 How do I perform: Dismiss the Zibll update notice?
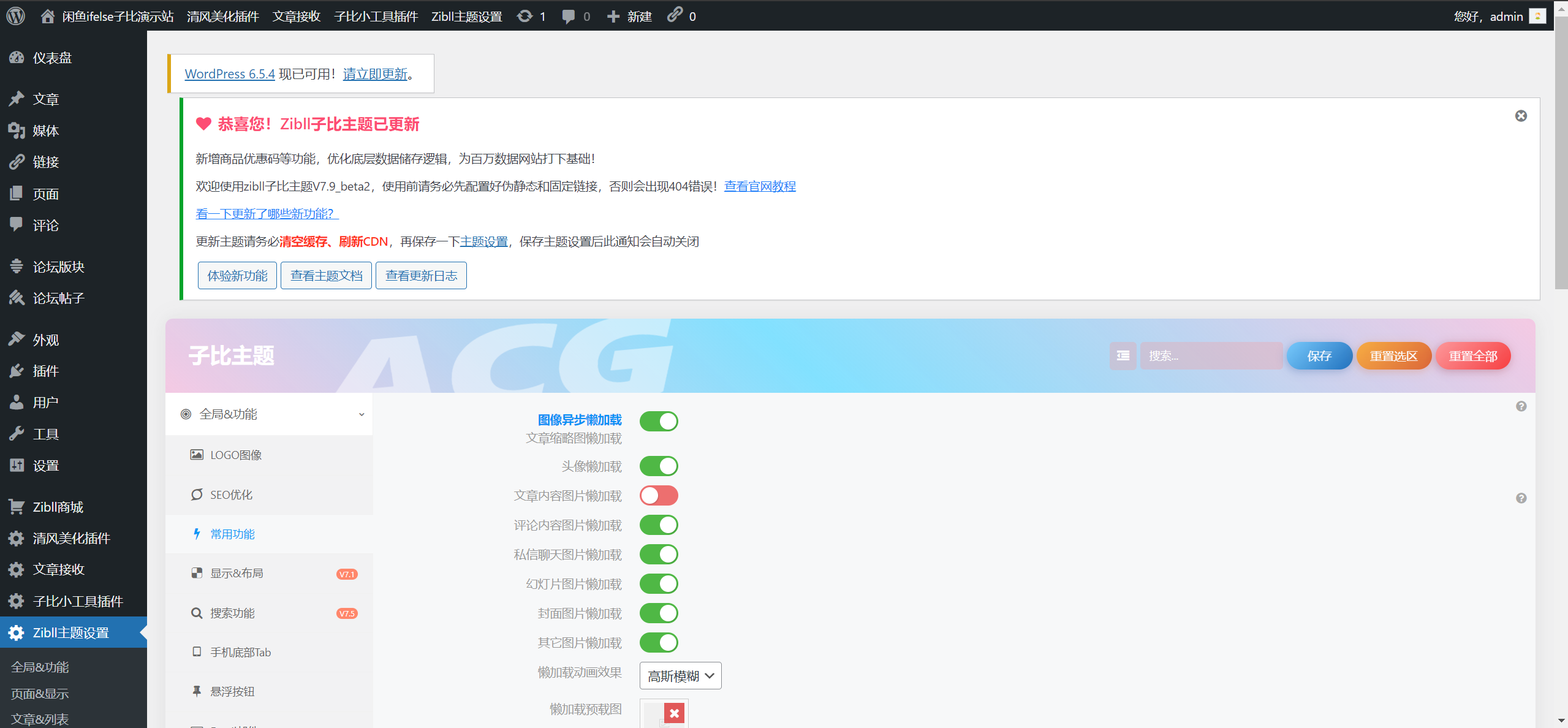(x=1521, y=116)
